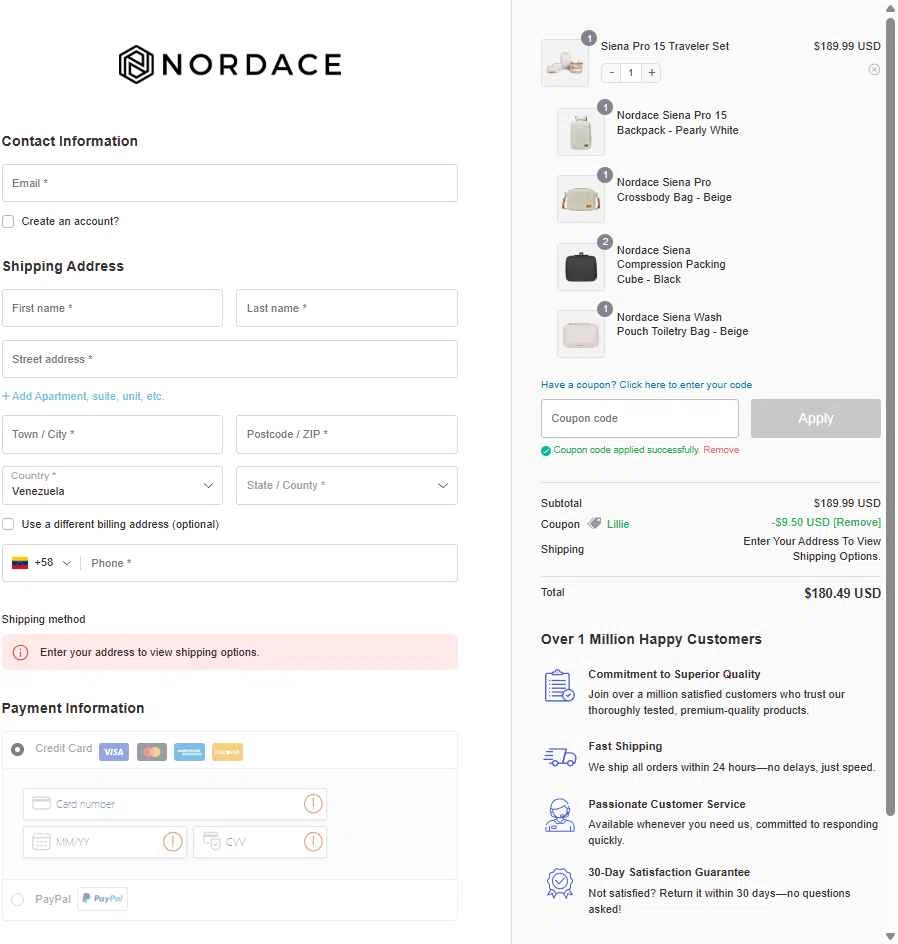Click the American Express card icon
This screenshot has width=898, height=944.
click(x=190, y=752)
